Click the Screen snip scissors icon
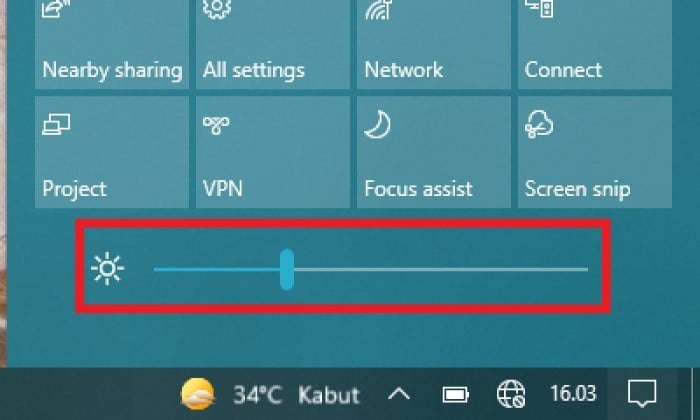700x420 pixels. pos(539,125)
